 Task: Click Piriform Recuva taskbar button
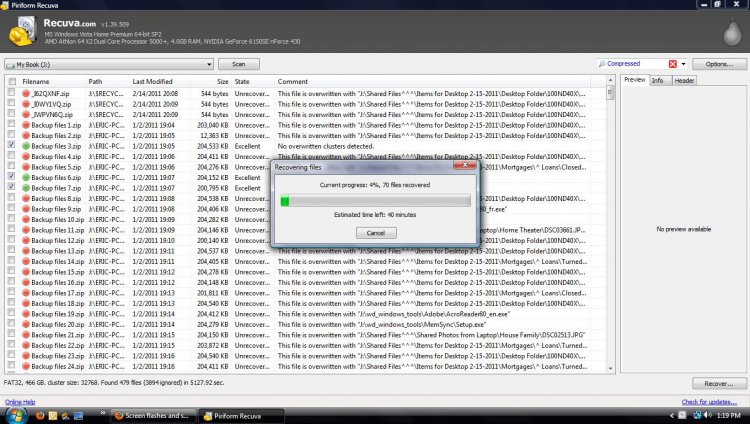coord(242,416)
